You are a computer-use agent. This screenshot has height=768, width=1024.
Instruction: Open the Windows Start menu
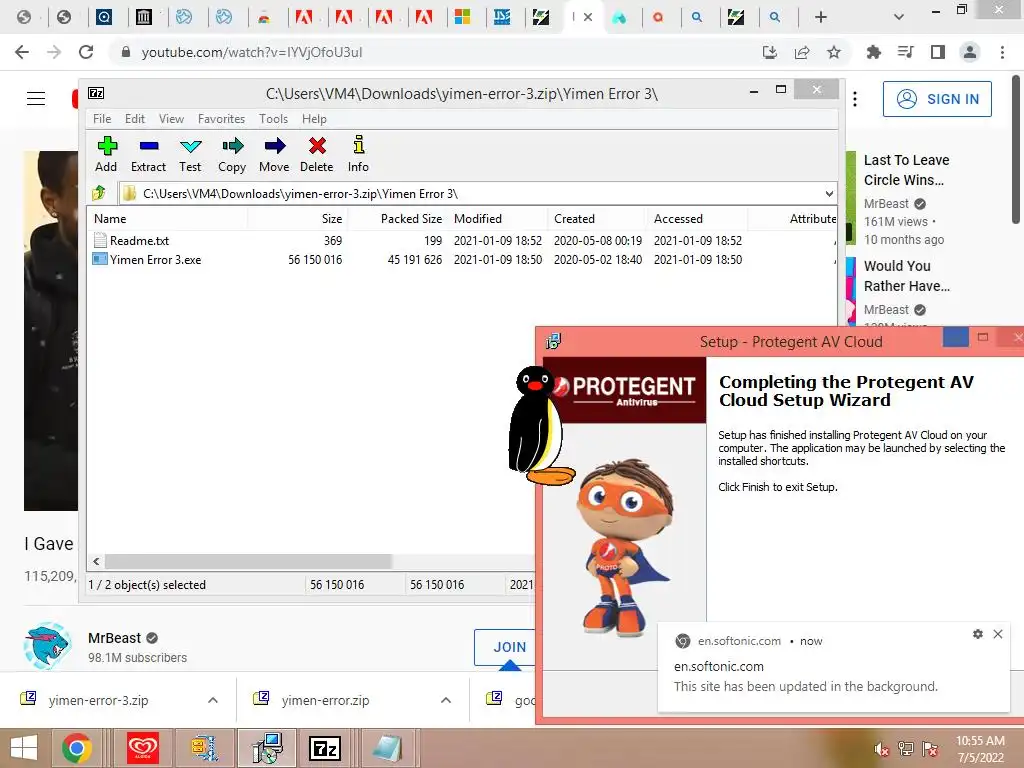tap(24, 748)
